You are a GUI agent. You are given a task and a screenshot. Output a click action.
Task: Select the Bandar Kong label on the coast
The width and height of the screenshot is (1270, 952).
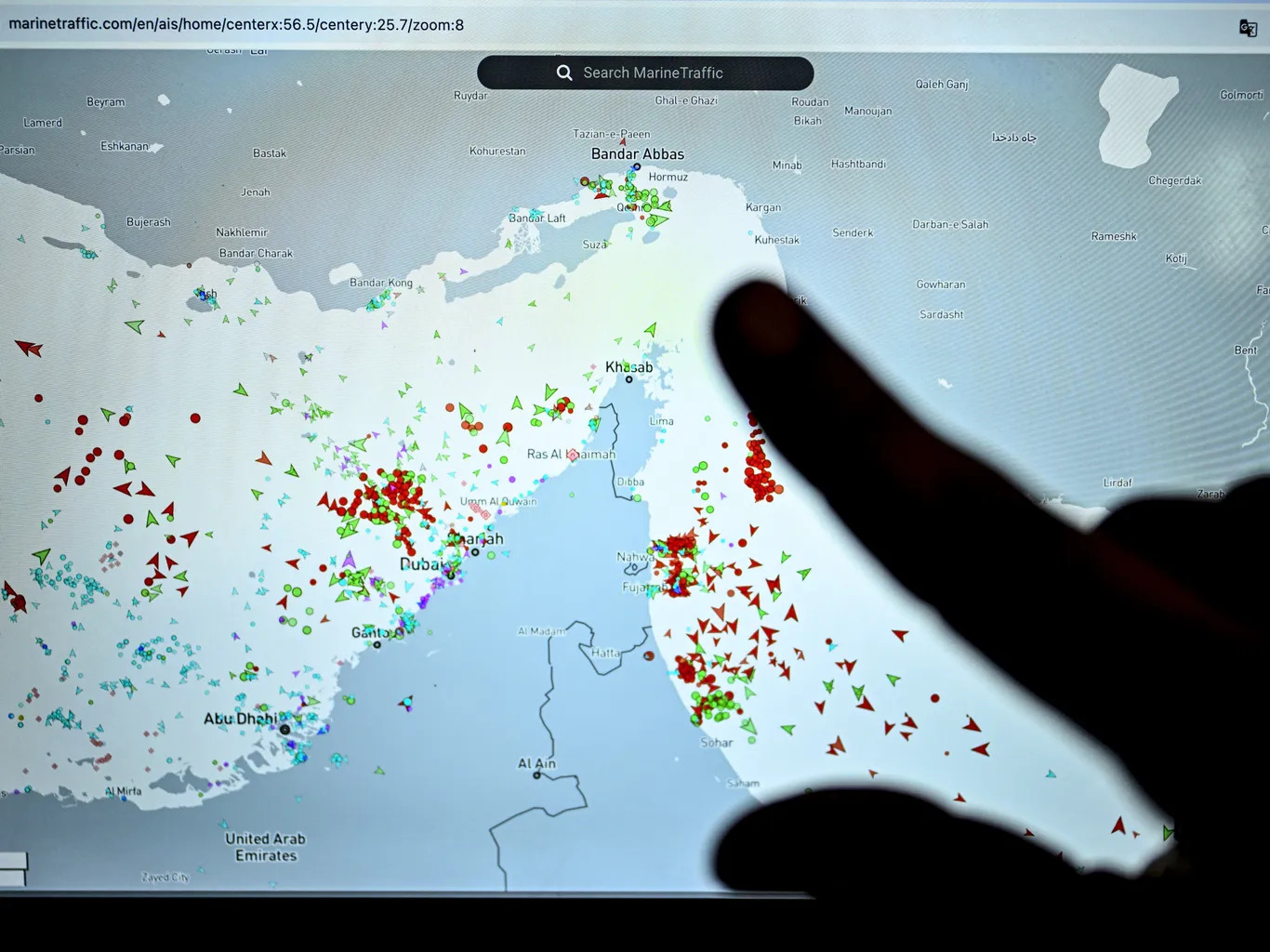coord(381,283)
